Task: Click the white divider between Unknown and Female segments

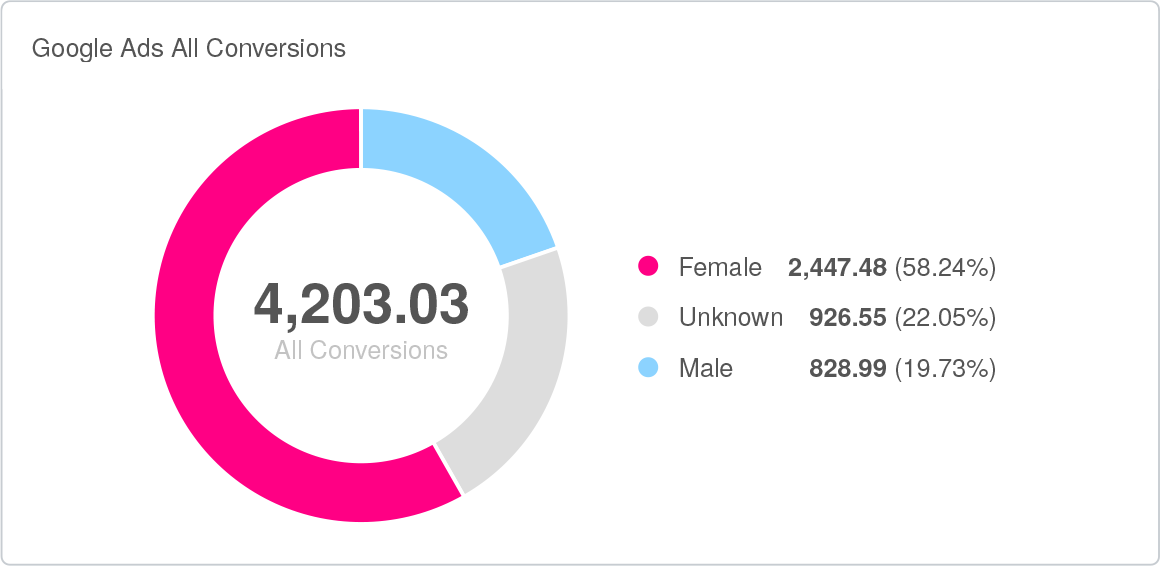Action: click(448, 469)
